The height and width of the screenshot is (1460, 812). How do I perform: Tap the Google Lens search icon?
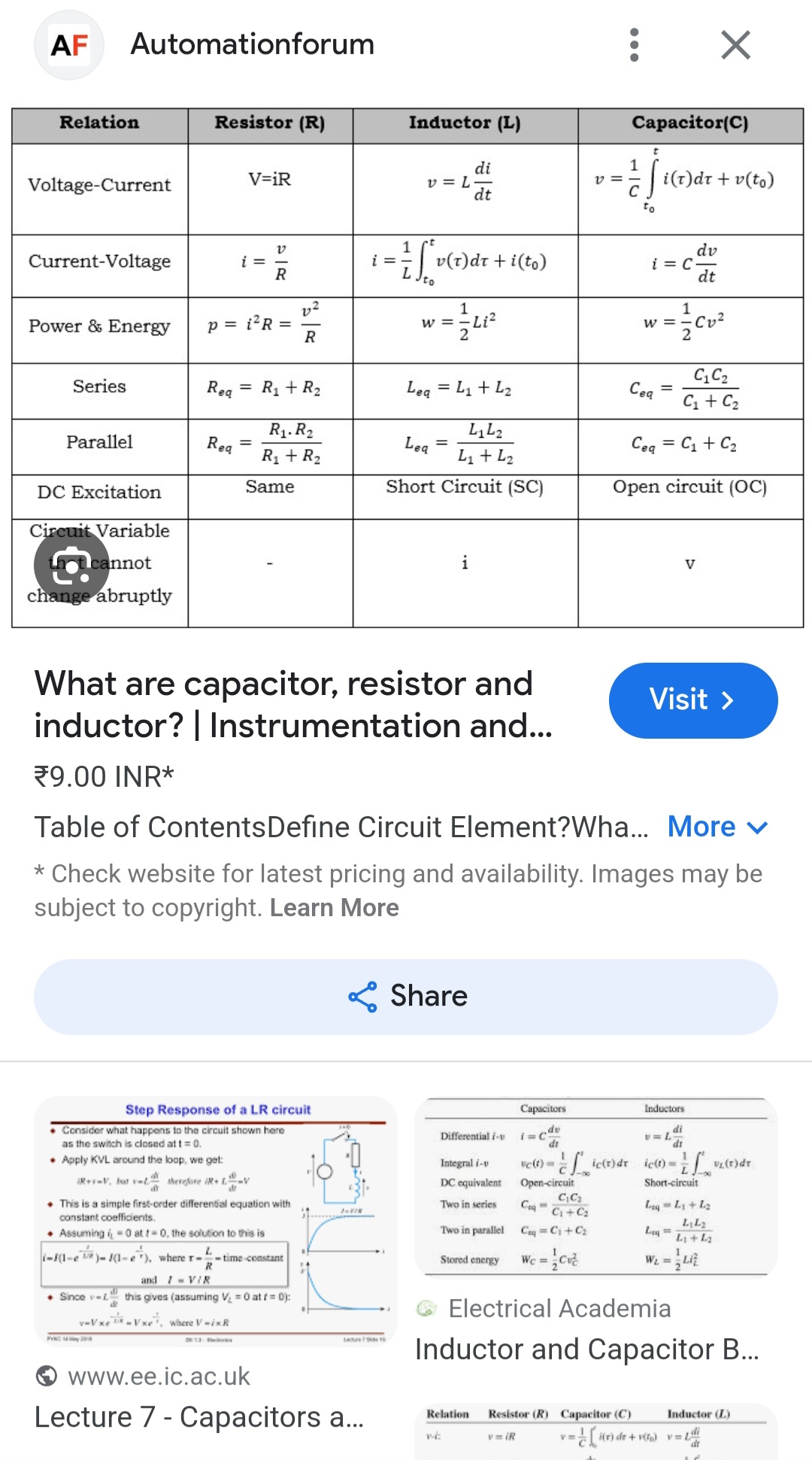(72, 567)
